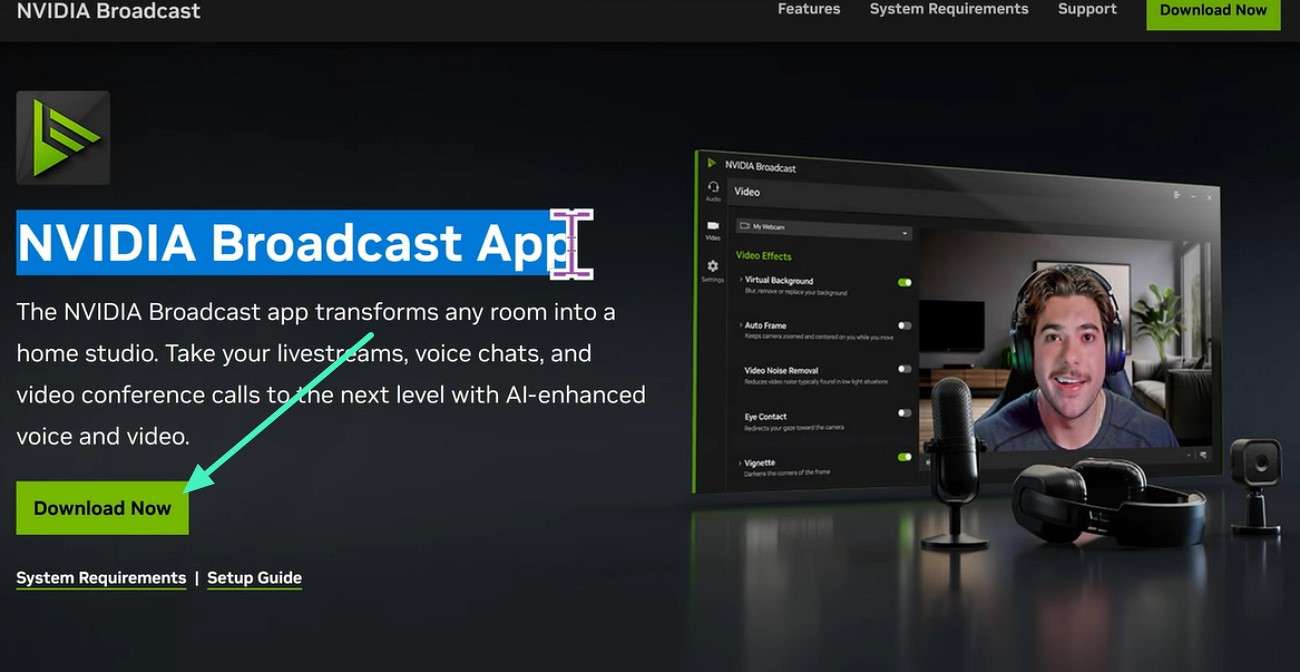Click the webcam video preview of the streamer
1300x672 pixels.
click(1066, 340)
